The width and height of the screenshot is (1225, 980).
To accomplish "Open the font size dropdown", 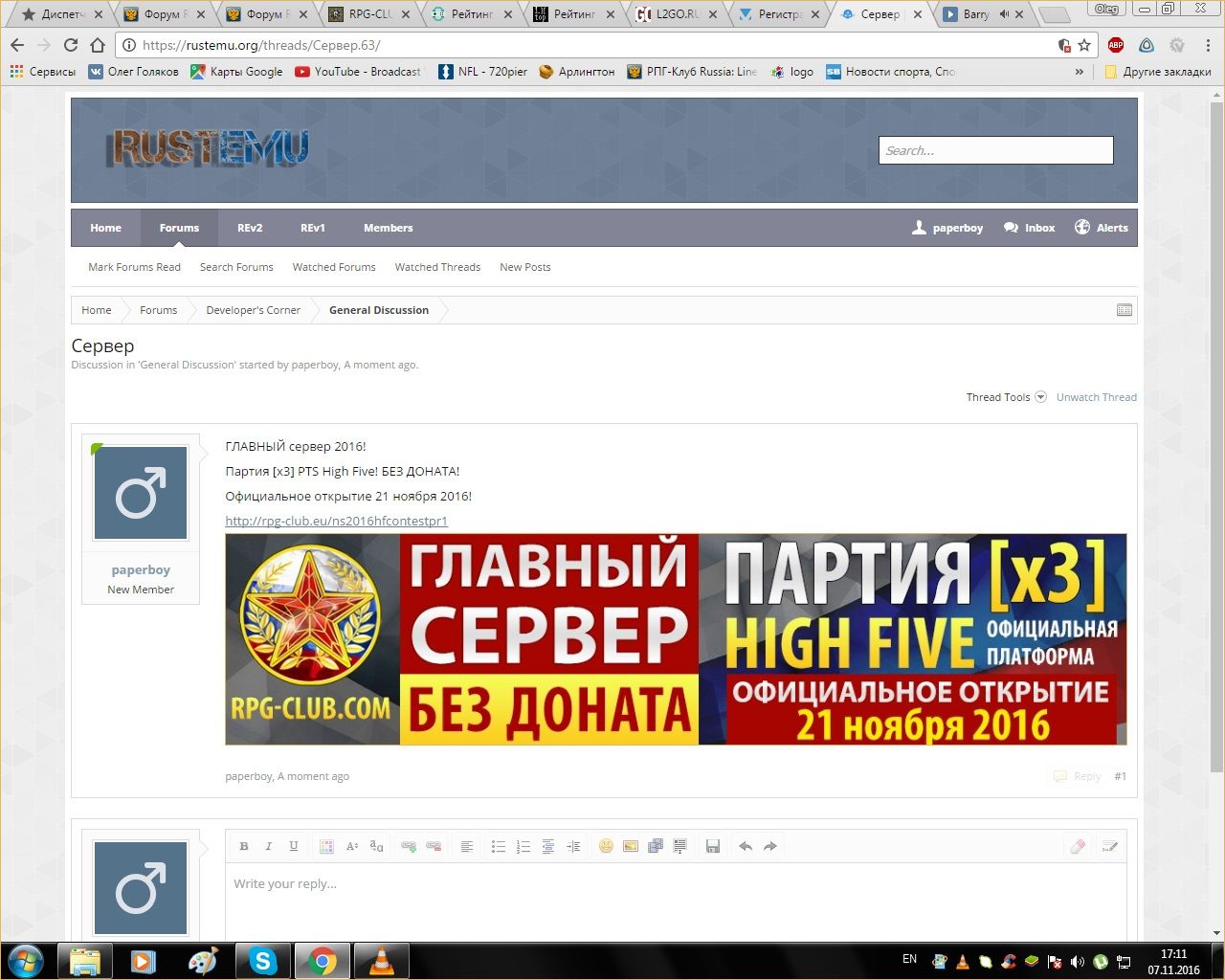I will pyautogui.click(x=351, y=846).
